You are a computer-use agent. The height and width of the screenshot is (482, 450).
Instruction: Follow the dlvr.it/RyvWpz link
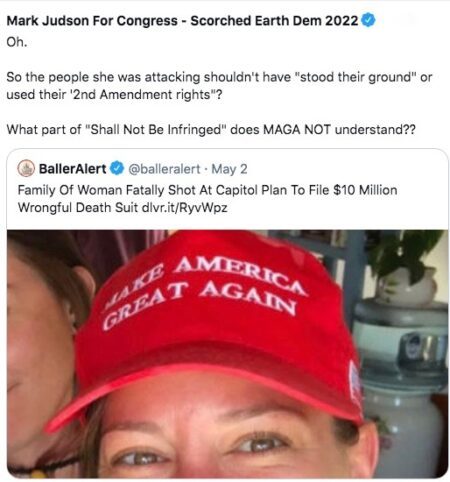pyautogui.click(x=185, y=208)
